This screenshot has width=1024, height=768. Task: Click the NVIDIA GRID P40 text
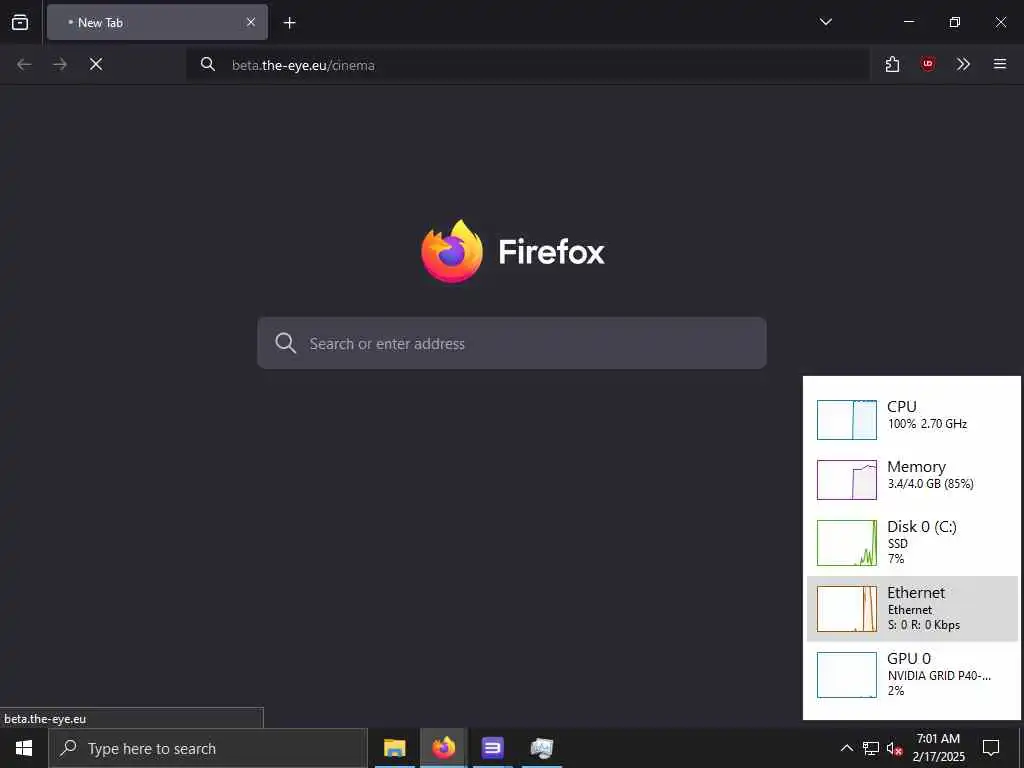(939, 676)
